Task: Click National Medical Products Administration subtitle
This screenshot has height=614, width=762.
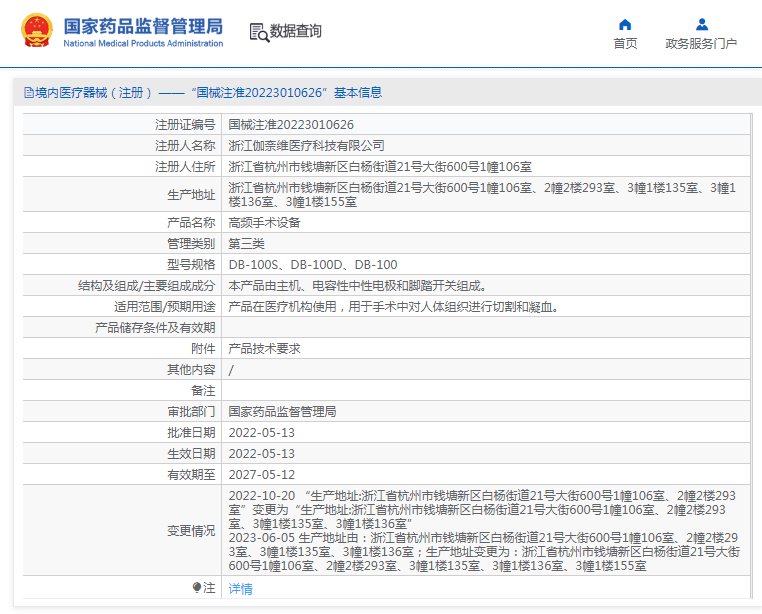Action: point(143,43)
